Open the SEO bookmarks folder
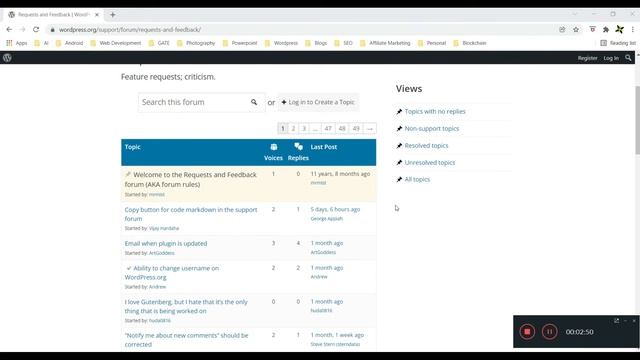 click(x=344, y=43)
